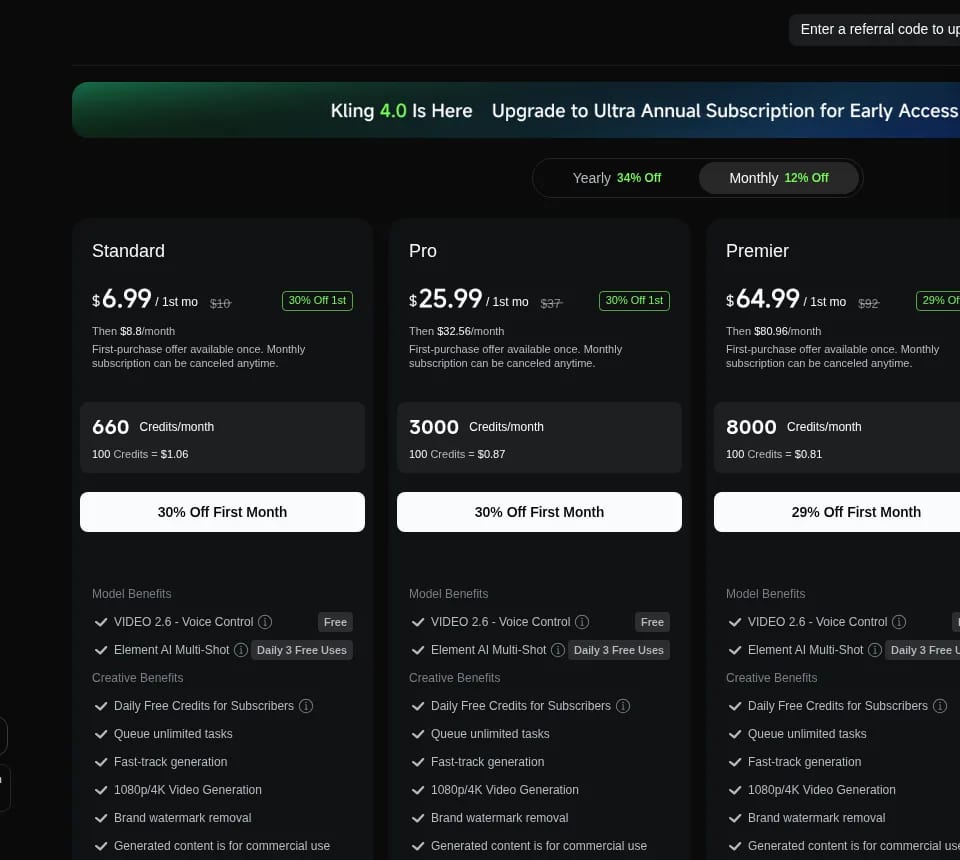Screen dimensions: 960x860
Task: Click Premier plan 29% Off First Month button
Action: 837,512
